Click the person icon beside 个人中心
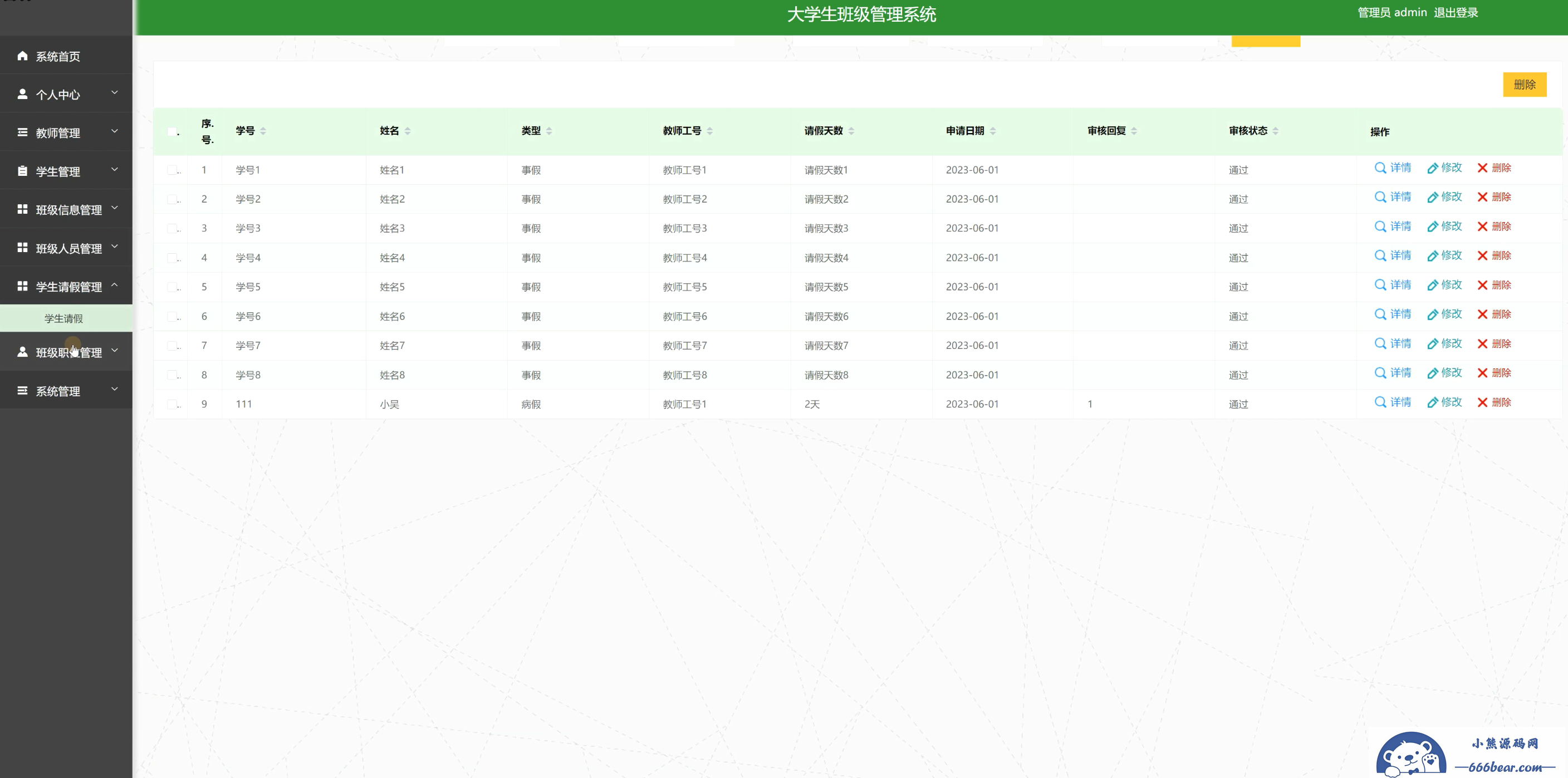The image size is (1568, 778). click(x=22, y=94)
